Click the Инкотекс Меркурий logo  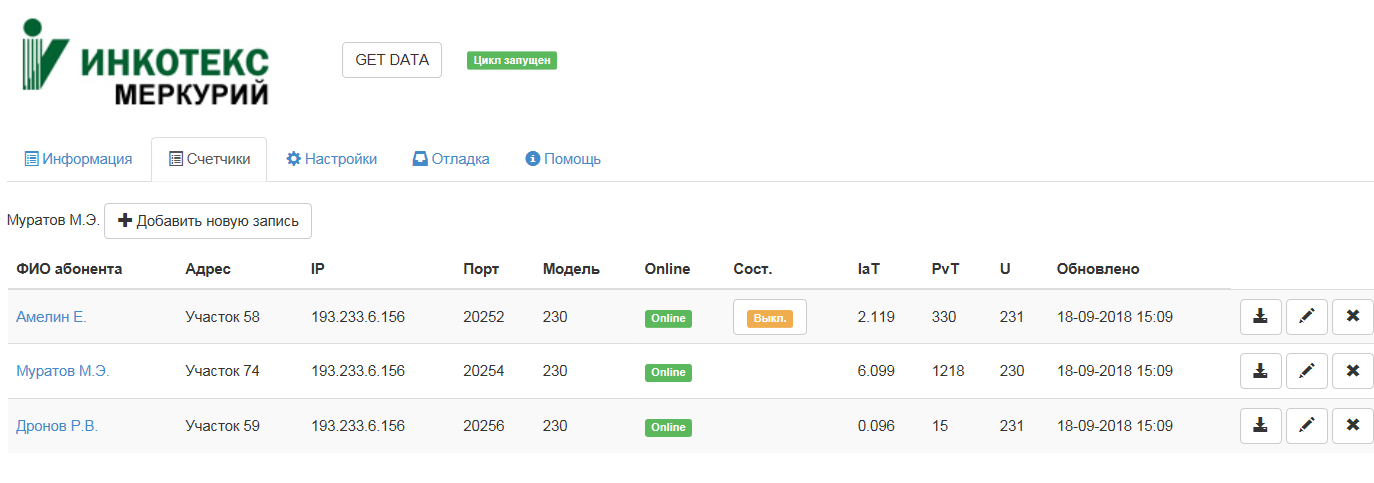pyautogui.click(x=145, y=62)
